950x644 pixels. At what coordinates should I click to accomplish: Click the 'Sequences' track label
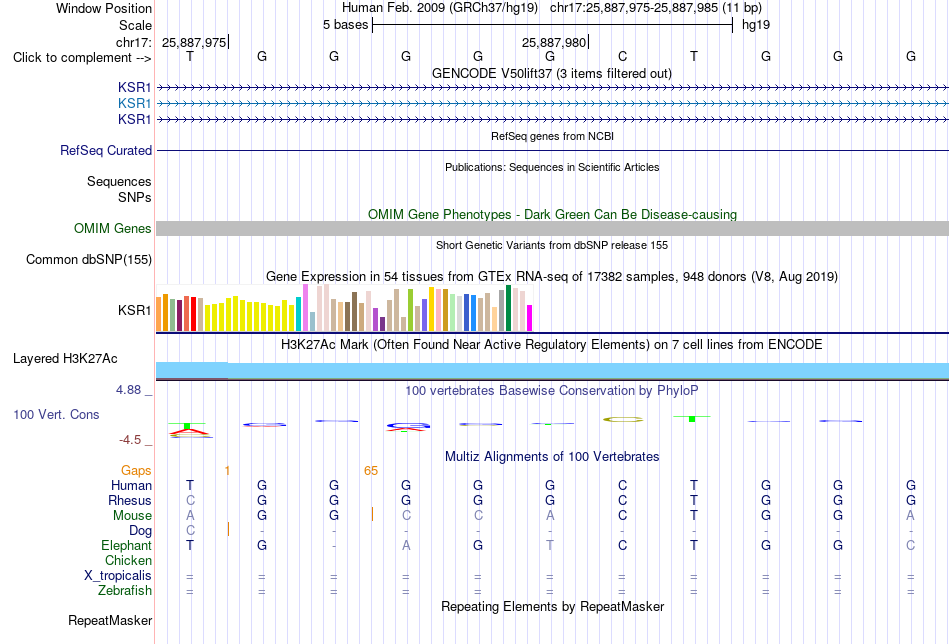[119, 181]
